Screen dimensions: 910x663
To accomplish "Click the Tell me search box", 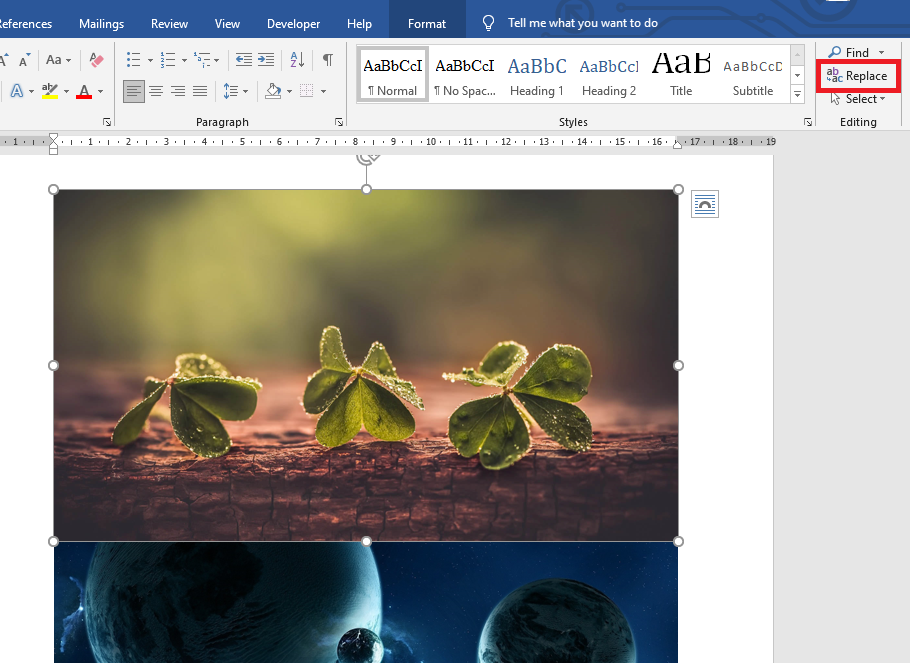I will coord(582,22).
